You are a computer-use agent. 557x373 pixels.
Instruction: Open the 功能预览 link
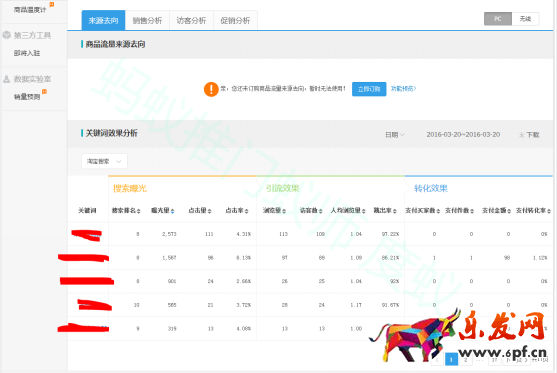tap(403, 88)
